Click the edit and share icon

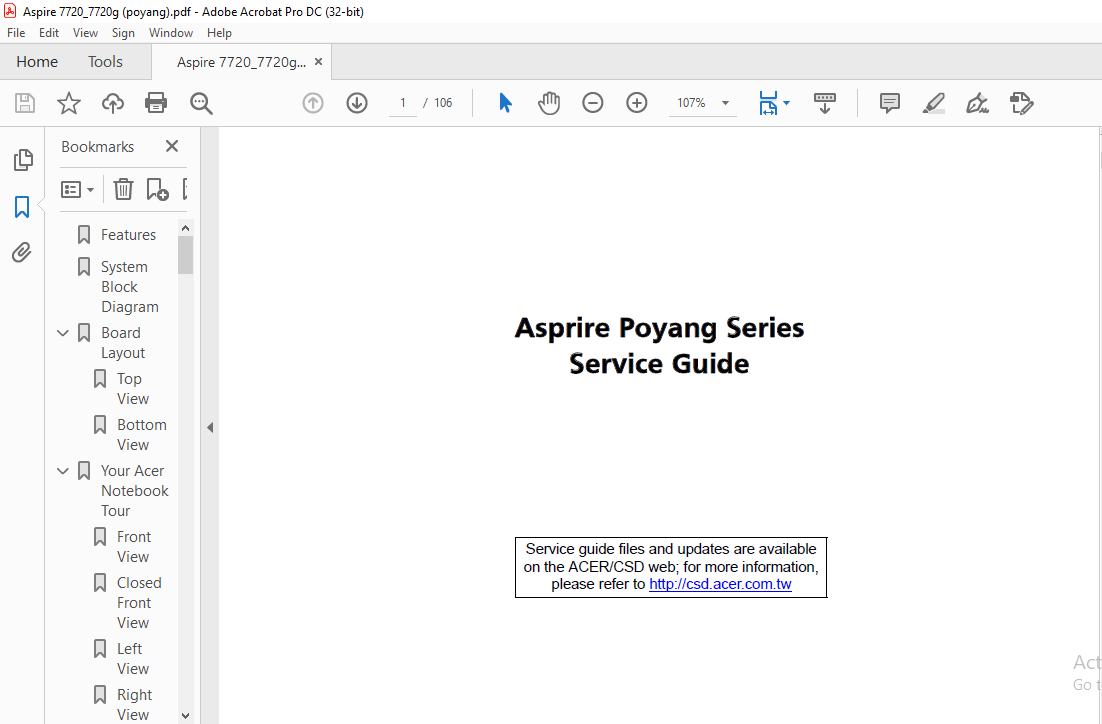click(x=1021, y=103)
